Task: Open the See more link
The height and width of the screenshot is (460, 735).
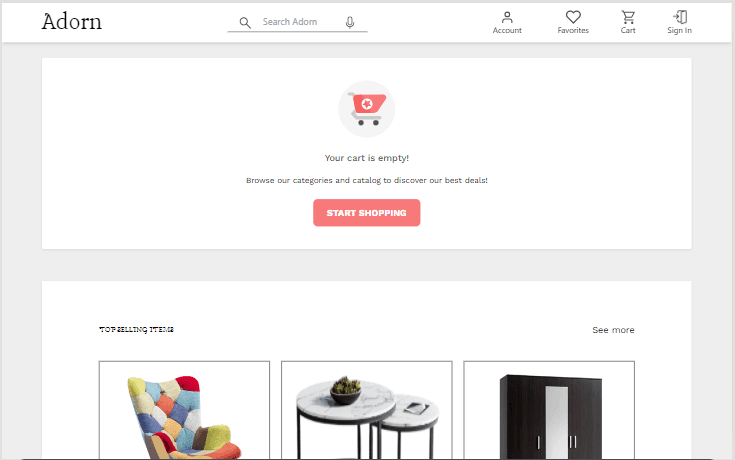Action: click(x=613, y=330)
